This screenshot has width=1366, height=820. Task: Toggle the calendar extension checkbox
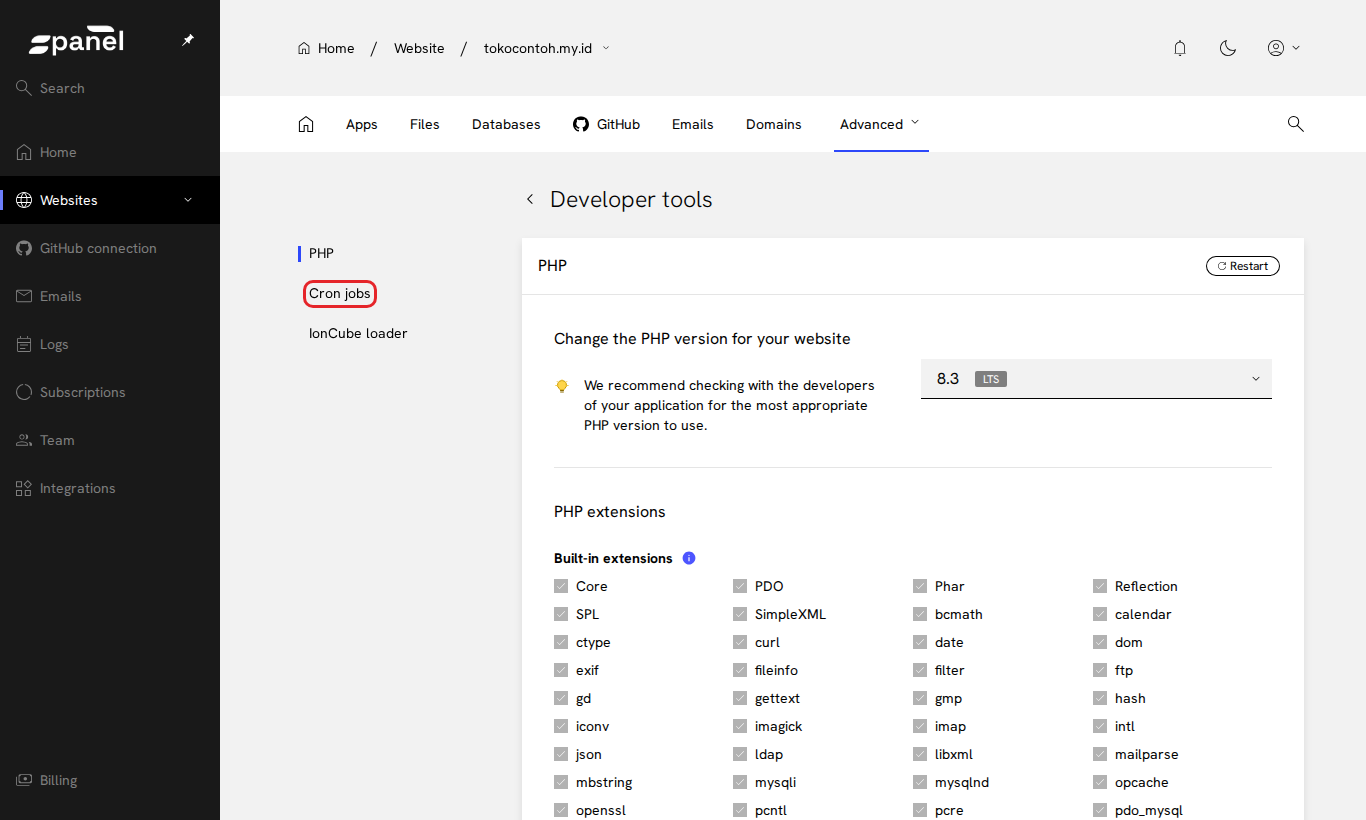(x=1100, y=614)
